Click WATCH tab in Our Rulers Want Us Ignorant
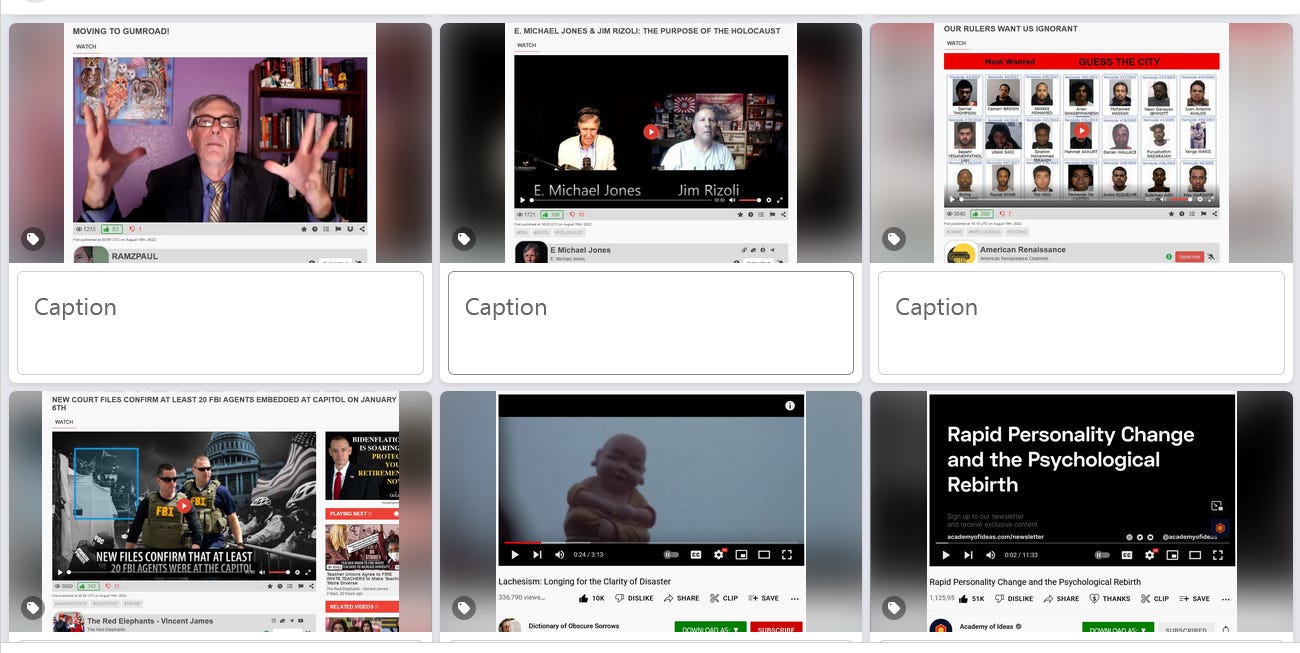This screenshot has height=653, width=1300. click(x=957, y=43)
